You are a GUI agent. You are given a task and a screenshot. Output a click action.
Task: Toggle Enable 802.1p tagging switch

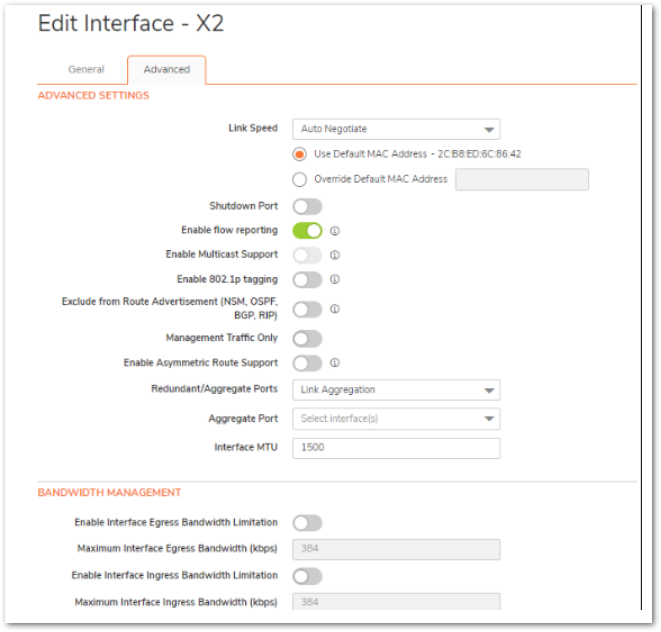click(307, 280)
